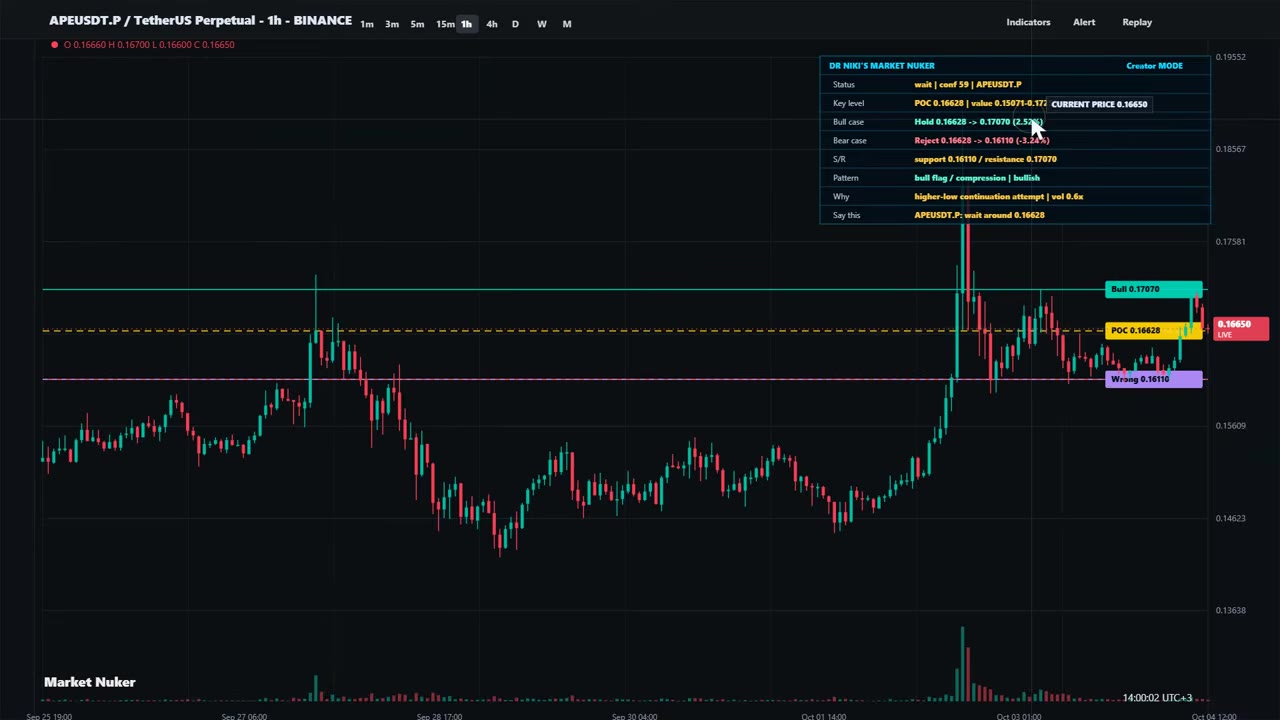Click DR NIKI'S MARKET NUKER panel title
Screen dimensions: 1280x720
[881, 66]
